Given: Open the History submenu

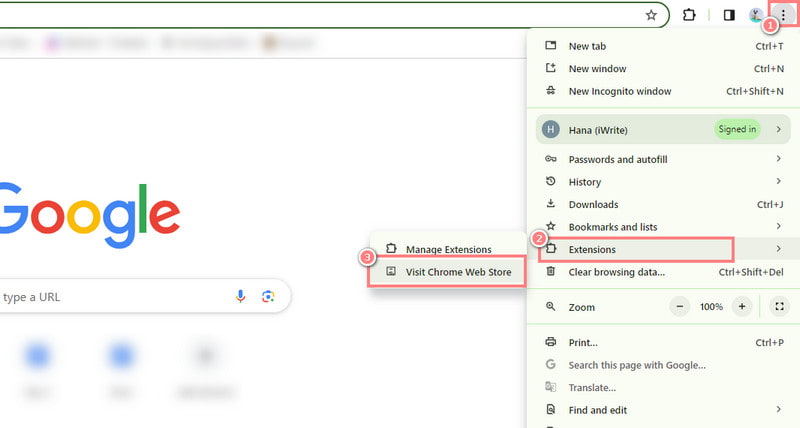Looking at the screenshot, I should click(x=664, y=182).
